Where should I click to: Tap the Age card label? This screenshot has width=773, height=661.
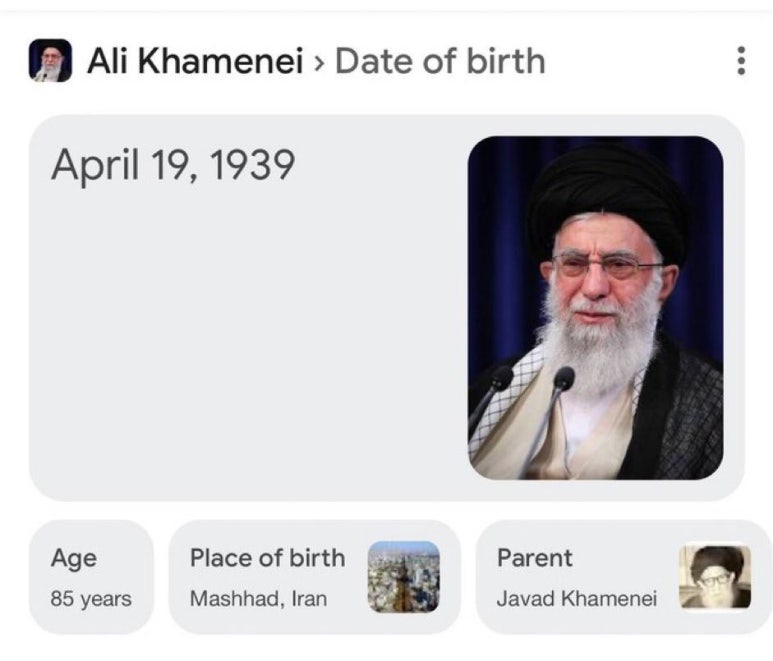coord(74,558)
